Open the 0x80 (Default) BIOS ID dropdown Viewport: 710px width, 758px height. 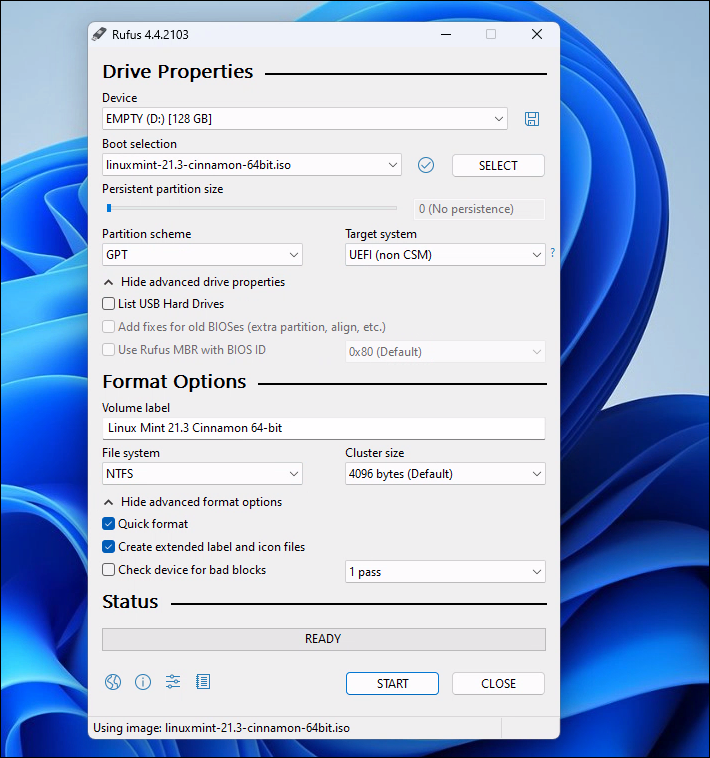[445, 352]
